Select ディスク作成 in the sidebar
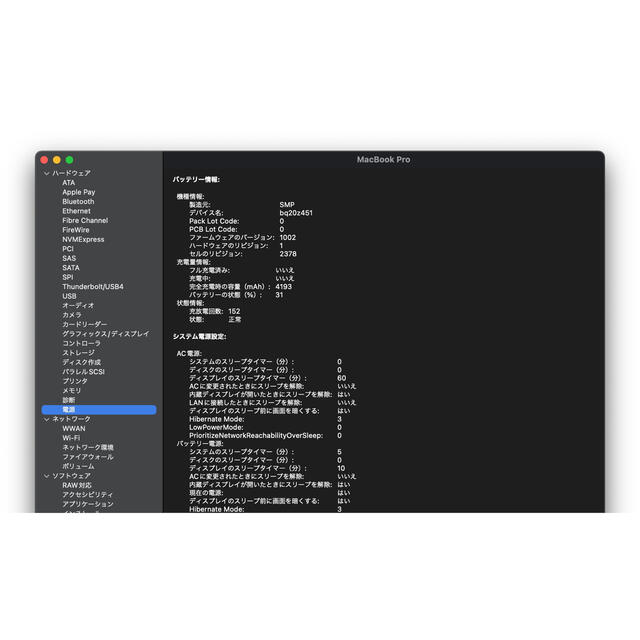 click(82, 362)
